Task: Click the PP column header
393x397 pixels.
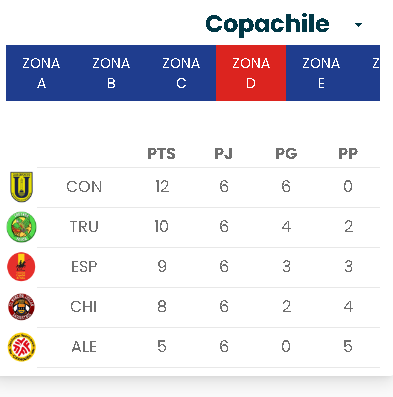Action: (x=348, y=154)
